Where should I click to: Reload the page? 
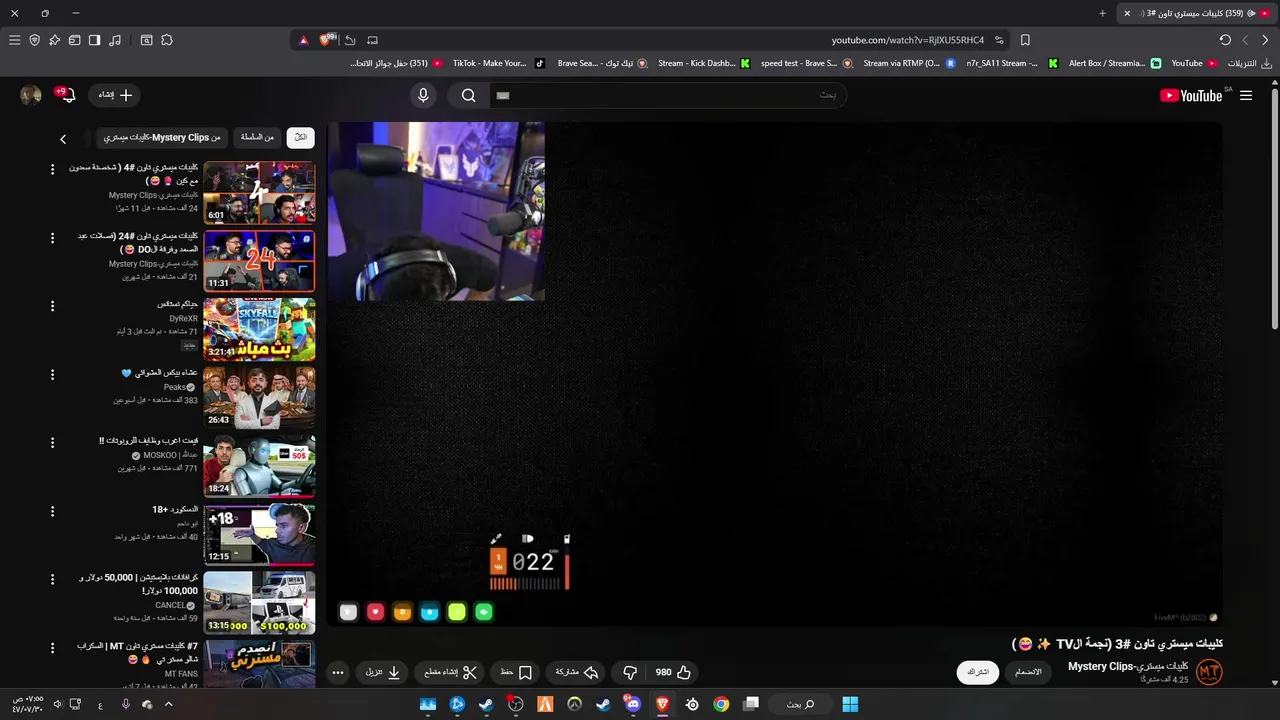click(x=1225, y=40)
